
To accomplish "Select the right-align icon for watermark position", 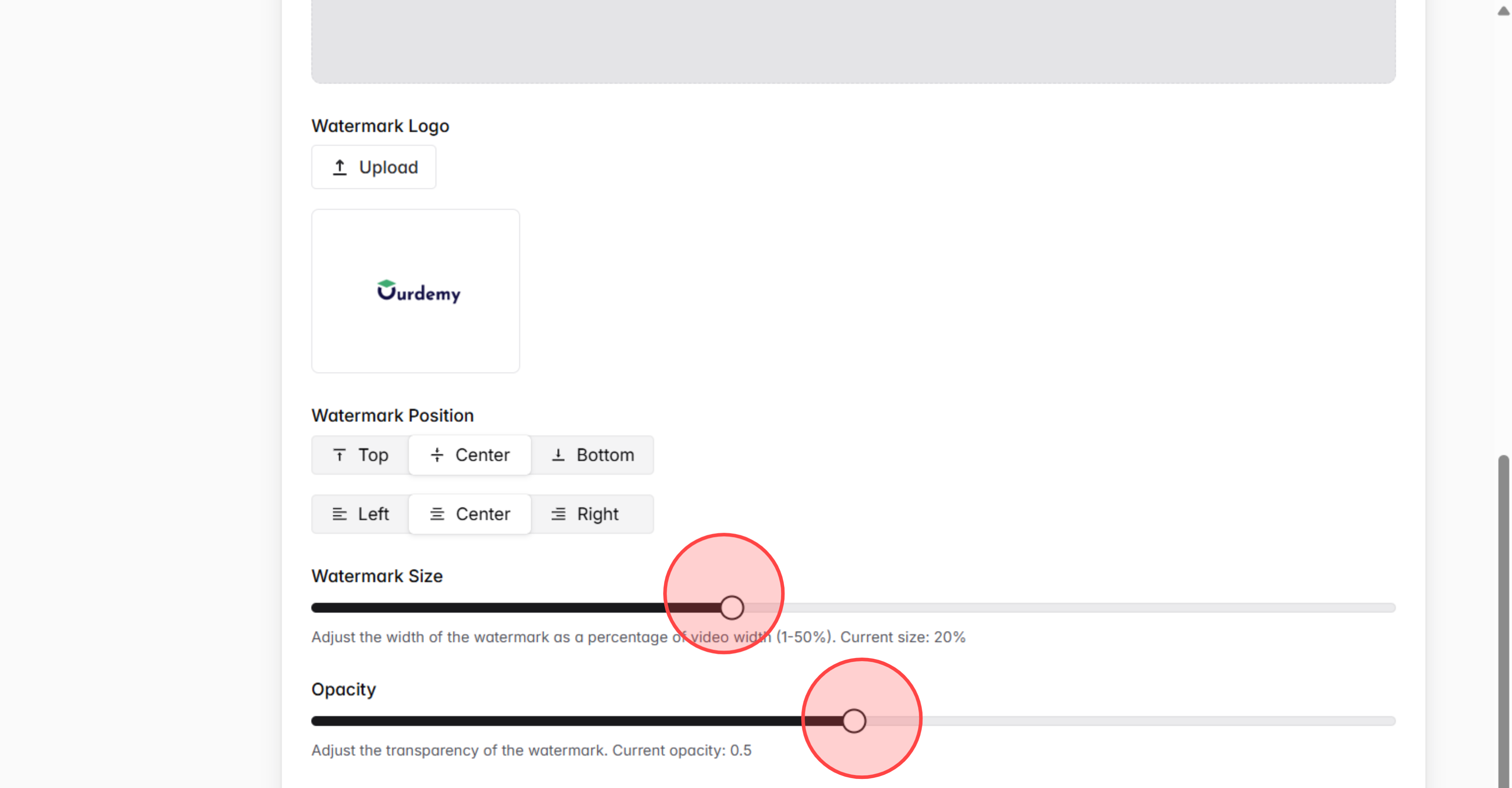I will 558,514.
